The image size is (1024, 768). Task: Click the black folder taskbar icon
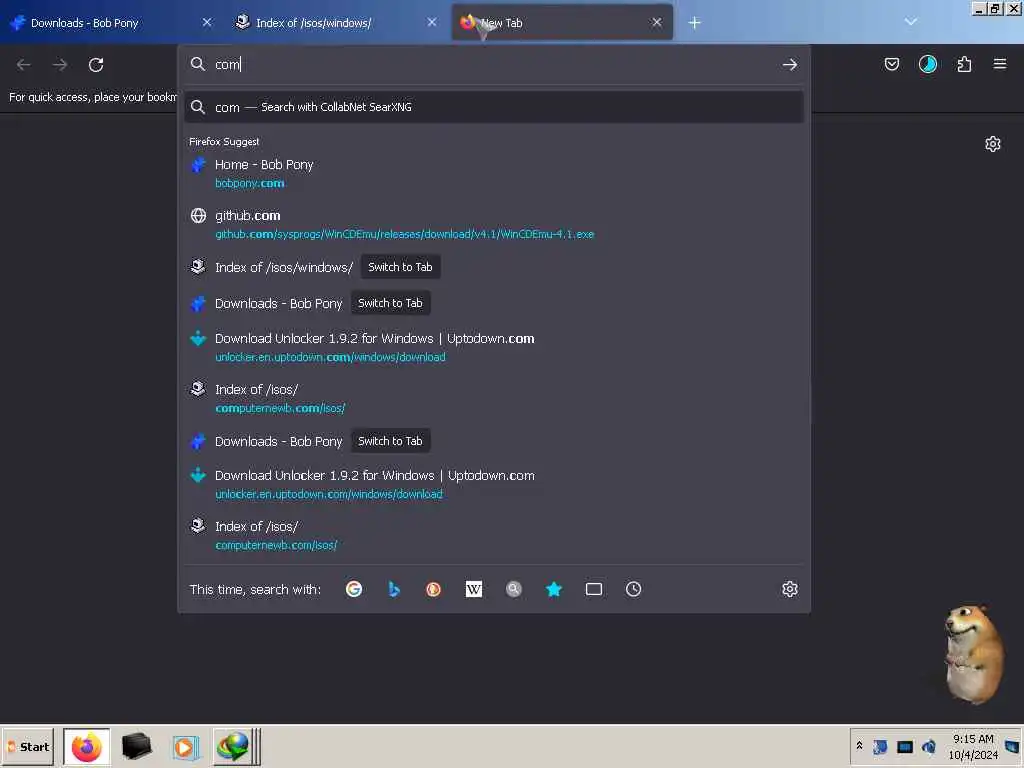136,746
